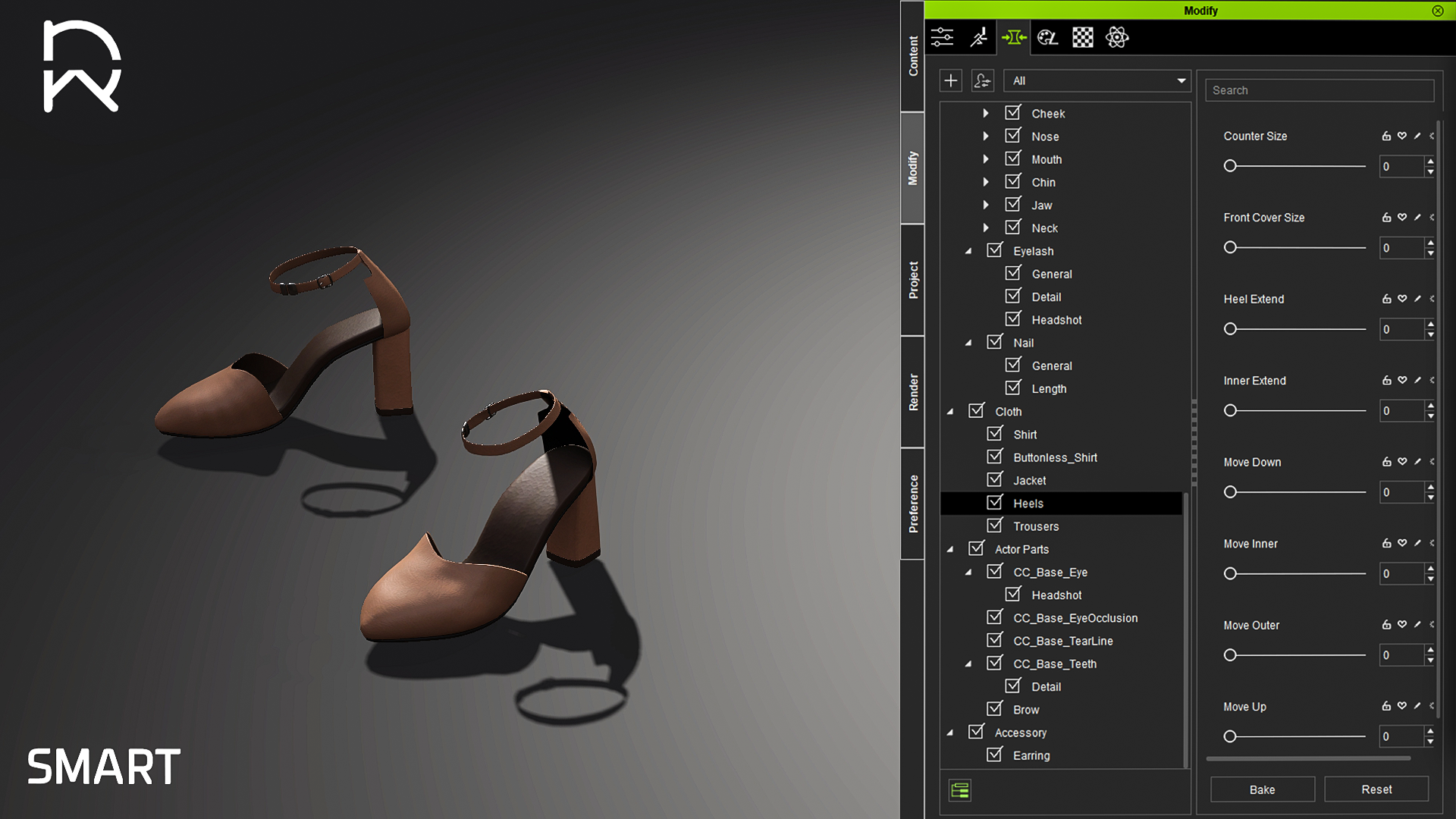Select the Shirt tree item
The image size is (1456, 819).
pyautogui.click(x=1025, y=435)
